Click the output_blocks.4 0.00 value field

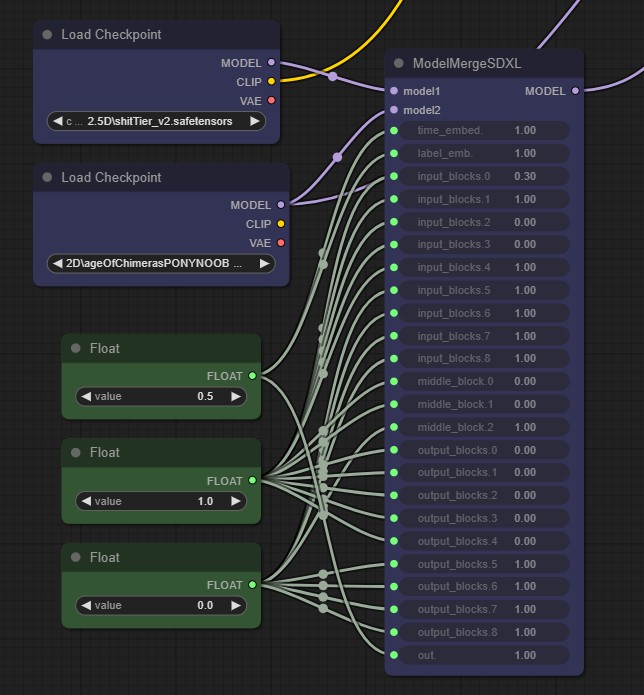click(x=484, y=541)
